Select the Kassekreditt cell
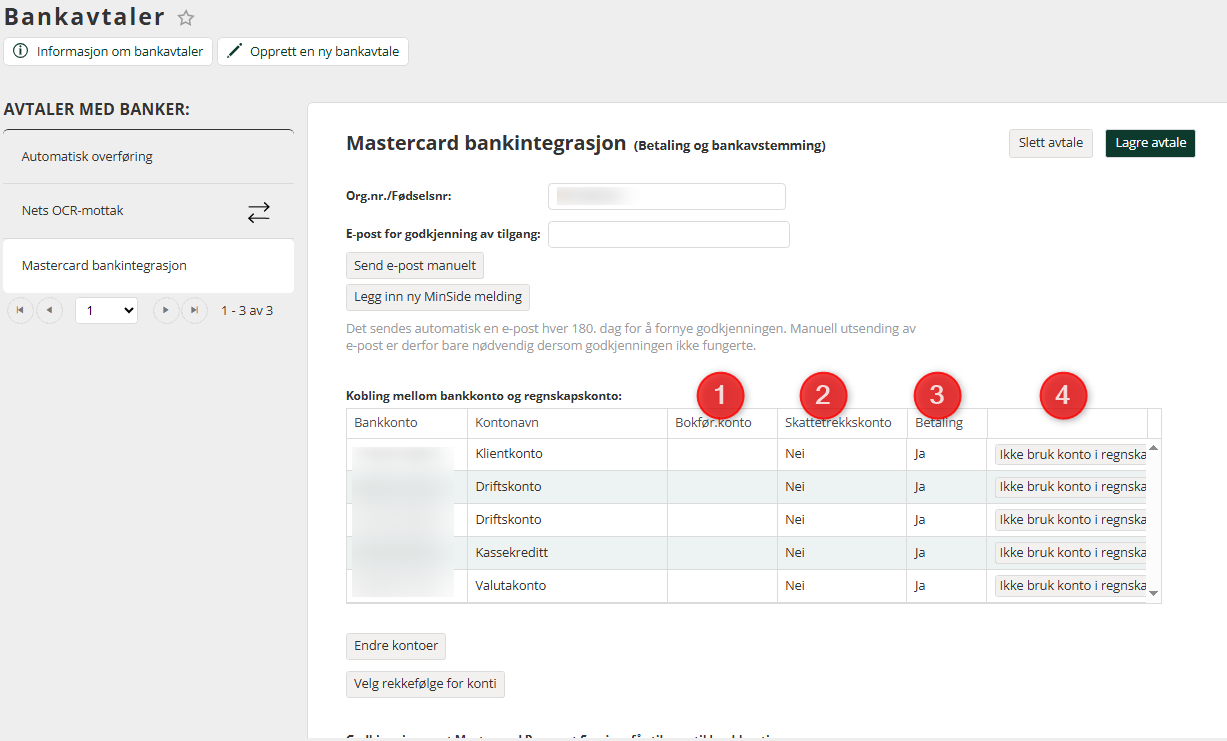This screenshot has width=1227, height=741. point(567,553)
